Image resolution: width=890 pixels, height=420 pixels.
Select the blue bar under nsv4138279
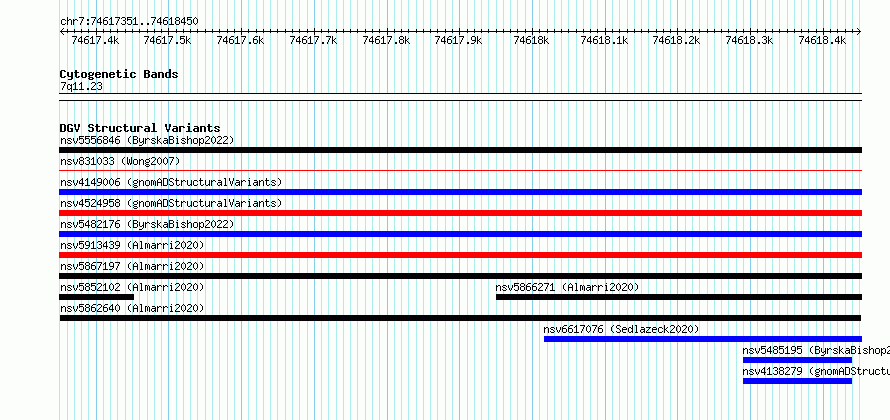[797, 381]
